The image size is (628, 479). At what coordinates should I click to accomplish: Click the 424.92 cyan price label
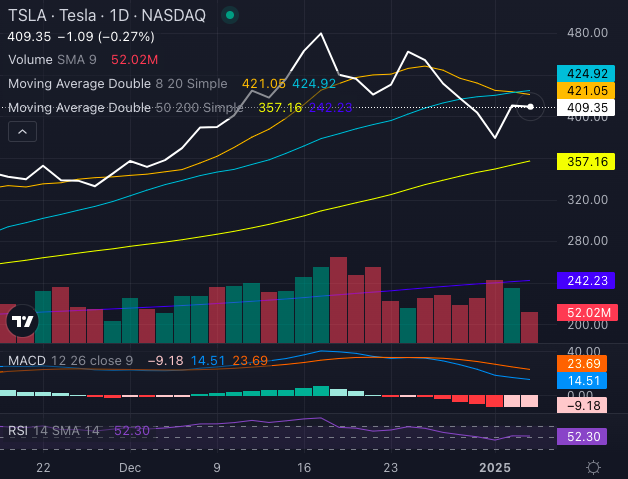pos(586,74)
